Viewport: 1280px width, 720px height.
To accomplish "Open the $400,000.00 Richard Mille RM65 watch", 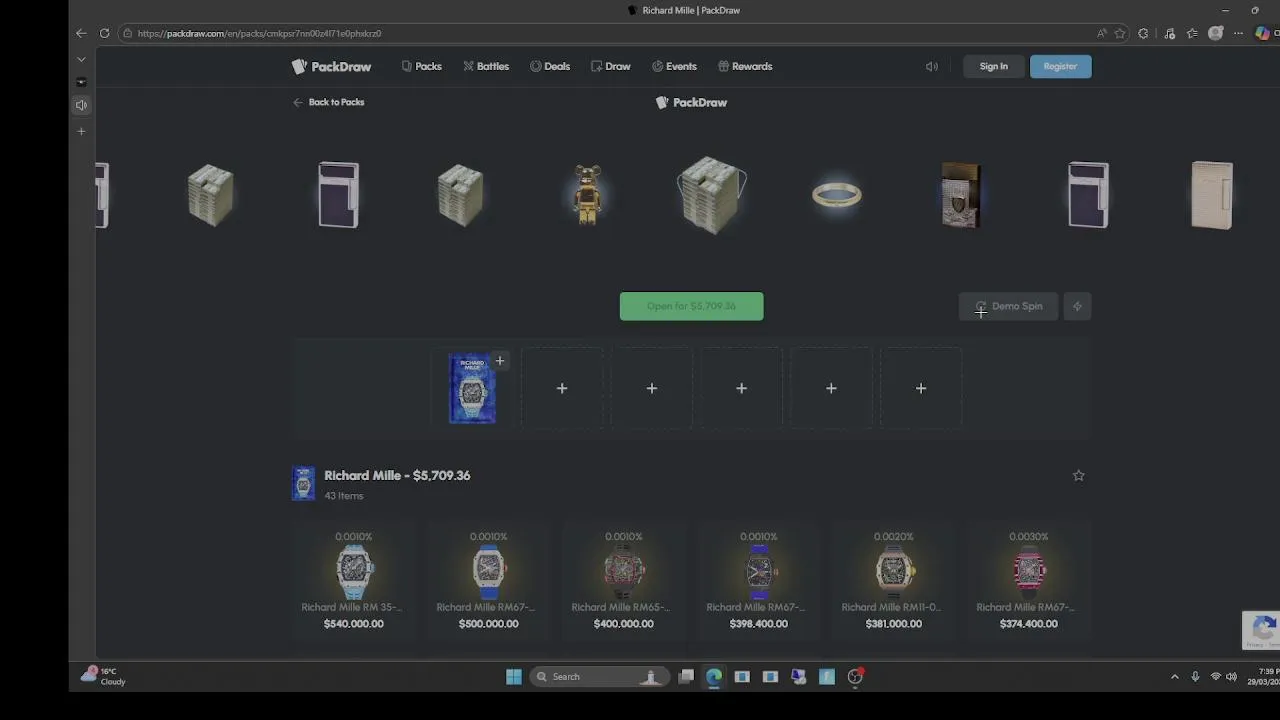I will (x=623, y=581).
